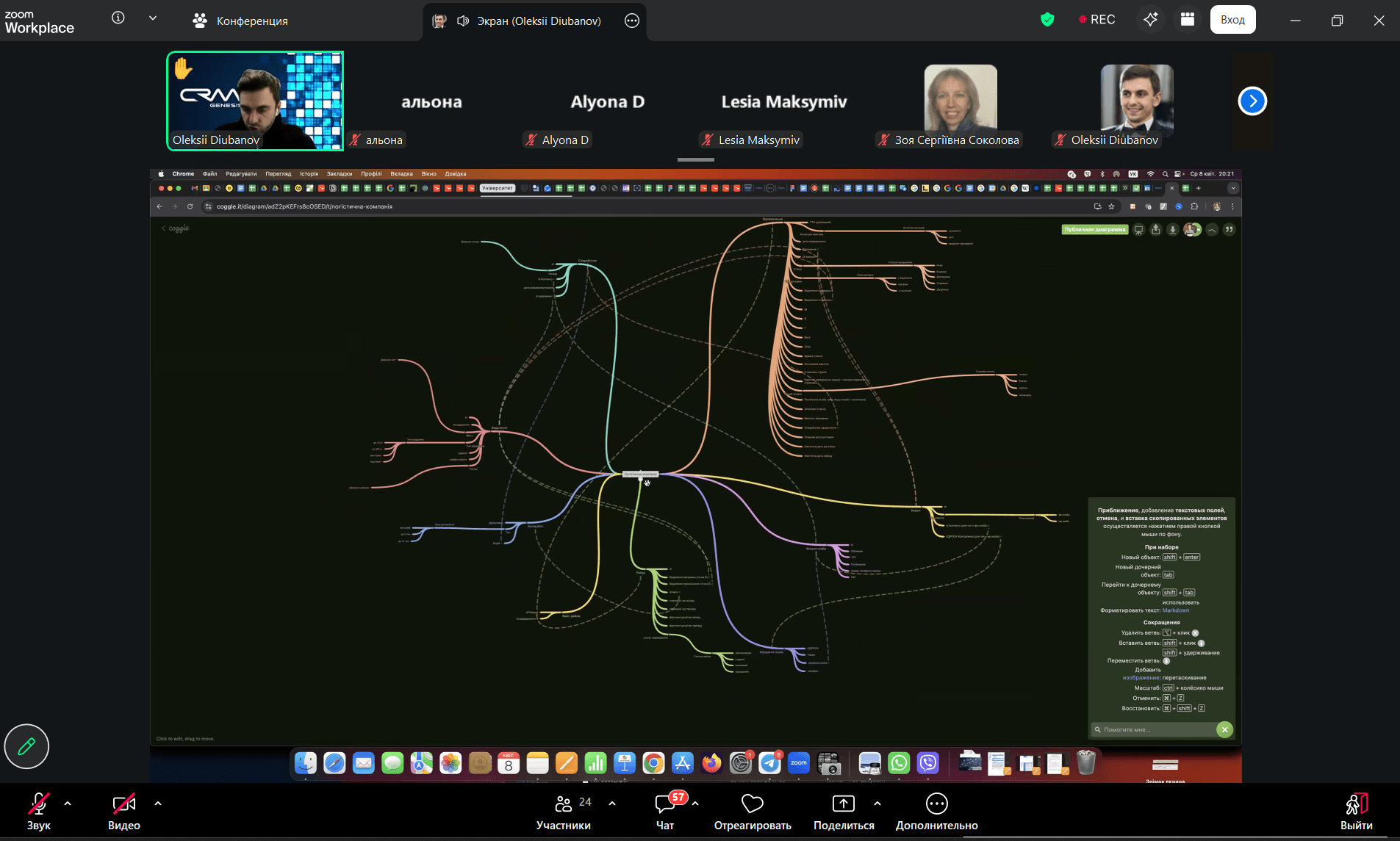The width and height of the screenshot is (1400, 841).
Task: Show next participants with the blue arrow
Action: click(1252, 101)
